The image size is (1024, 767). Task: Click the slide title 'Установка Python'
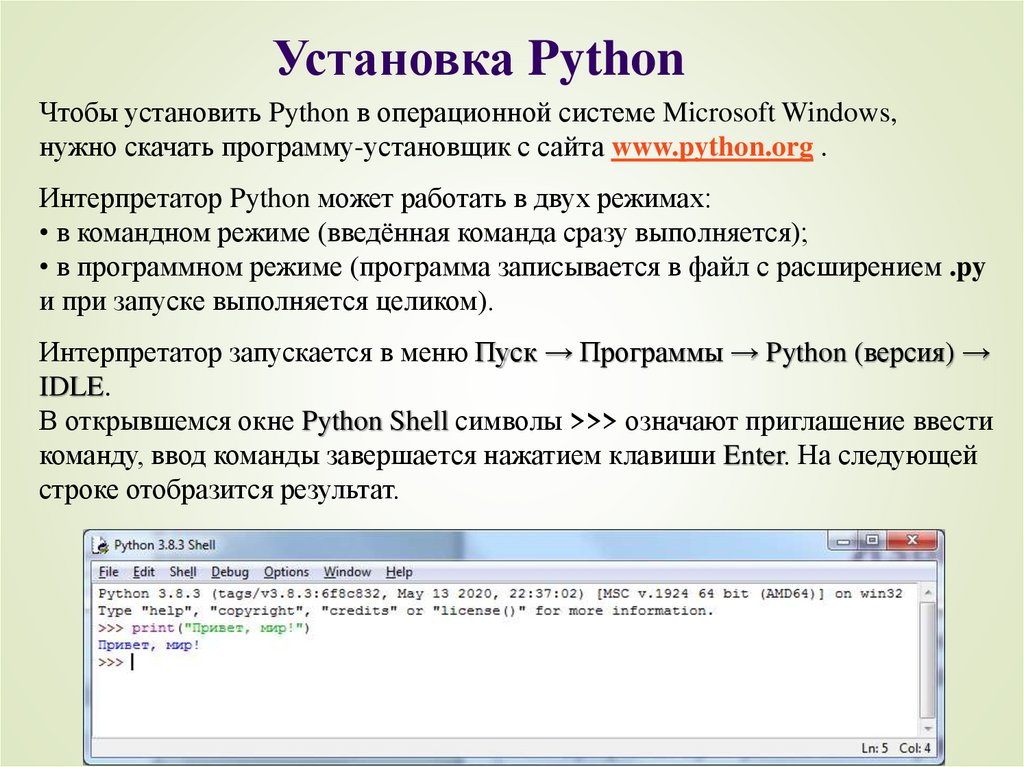pyautogui.click(x=480, y=58)
